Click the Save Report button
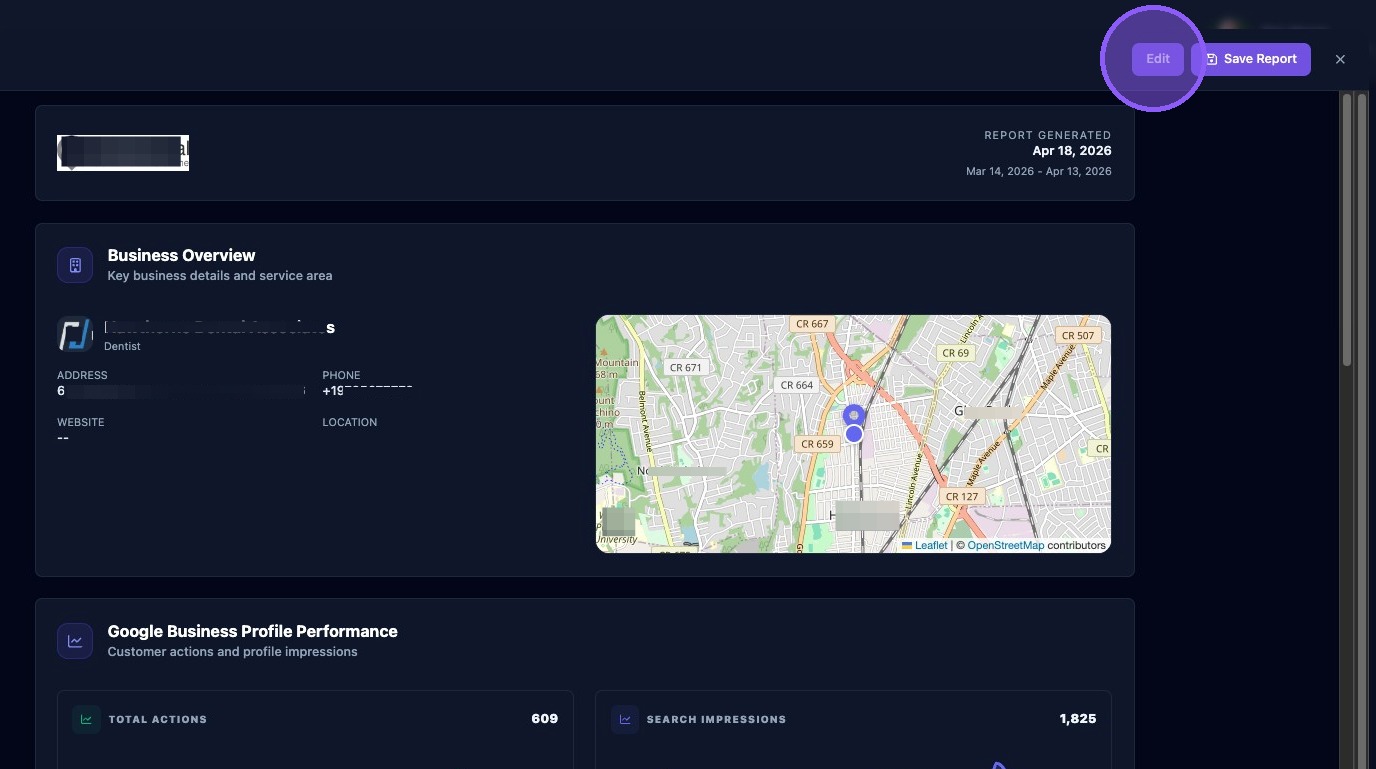The width and height of the screenshot is (1376, 769). [1250, 59]
